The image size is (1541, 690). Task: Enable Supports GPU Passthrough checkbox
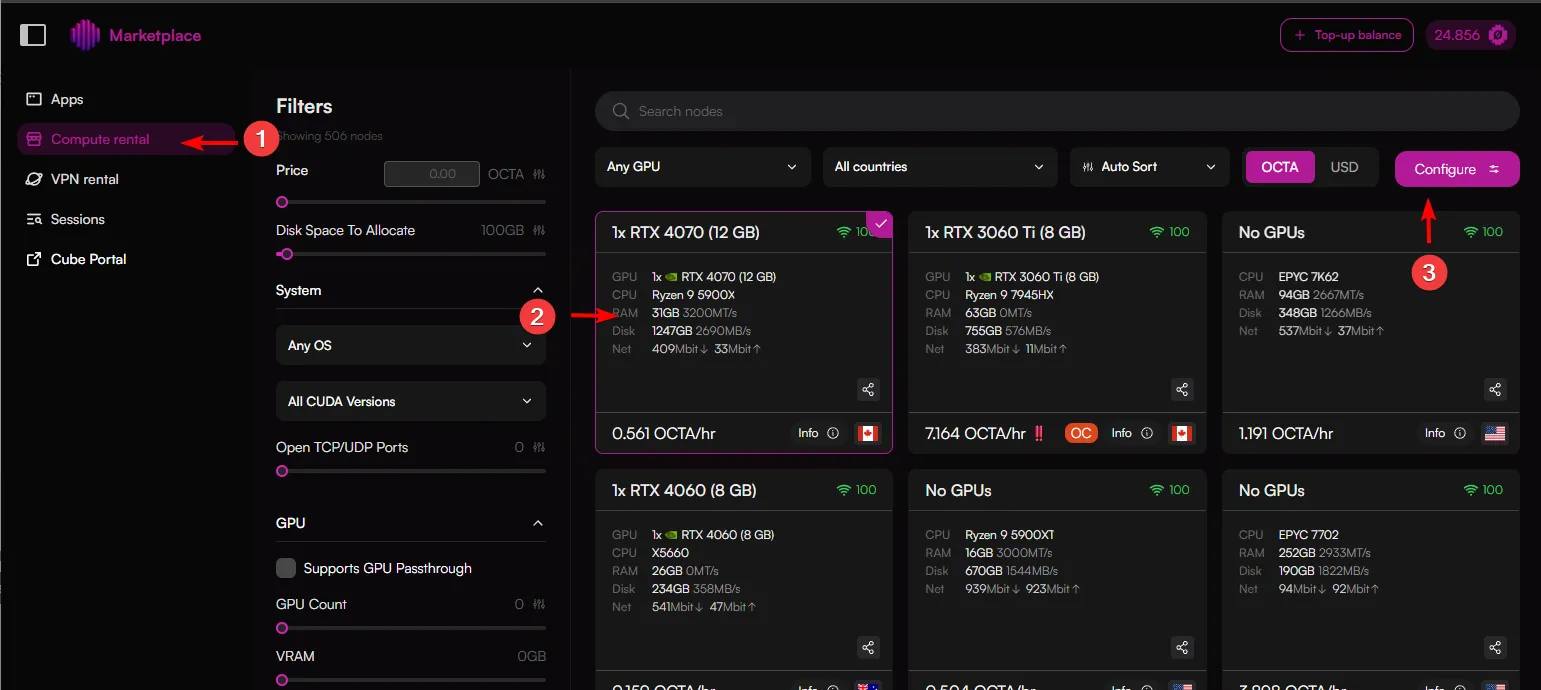[x=286, y=568]
